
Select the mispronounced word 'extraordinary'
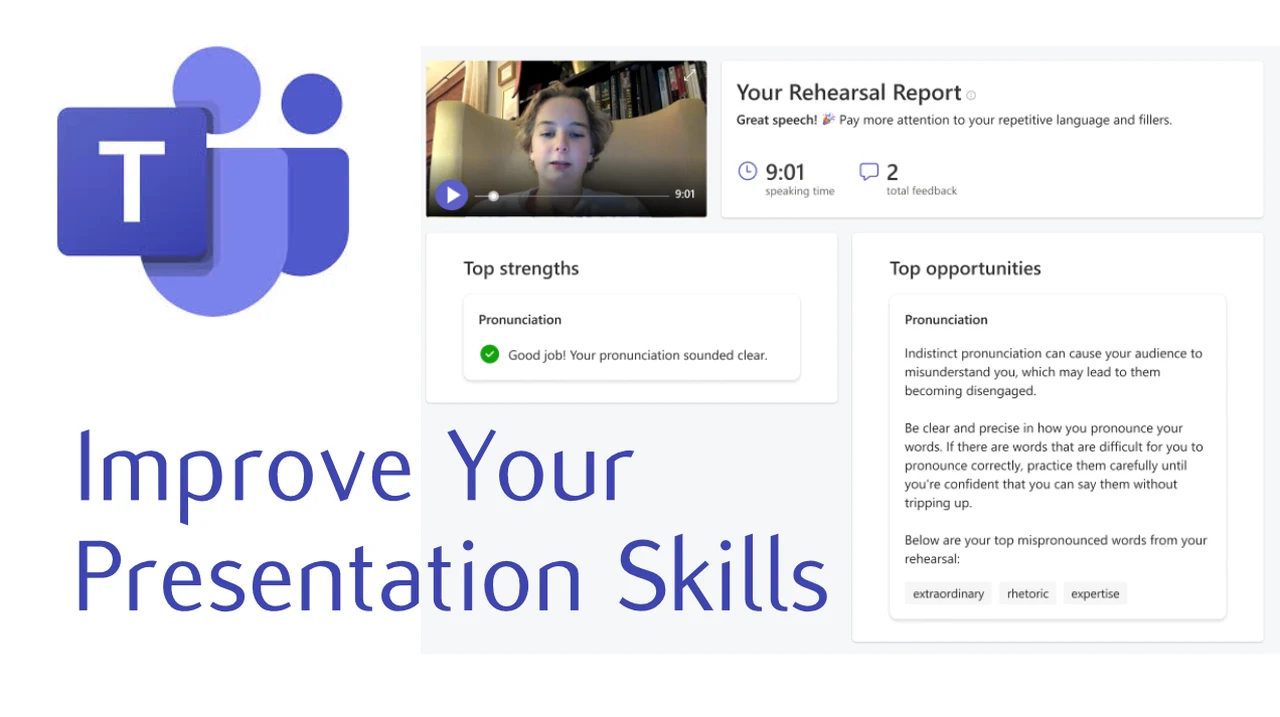[948, 594]
